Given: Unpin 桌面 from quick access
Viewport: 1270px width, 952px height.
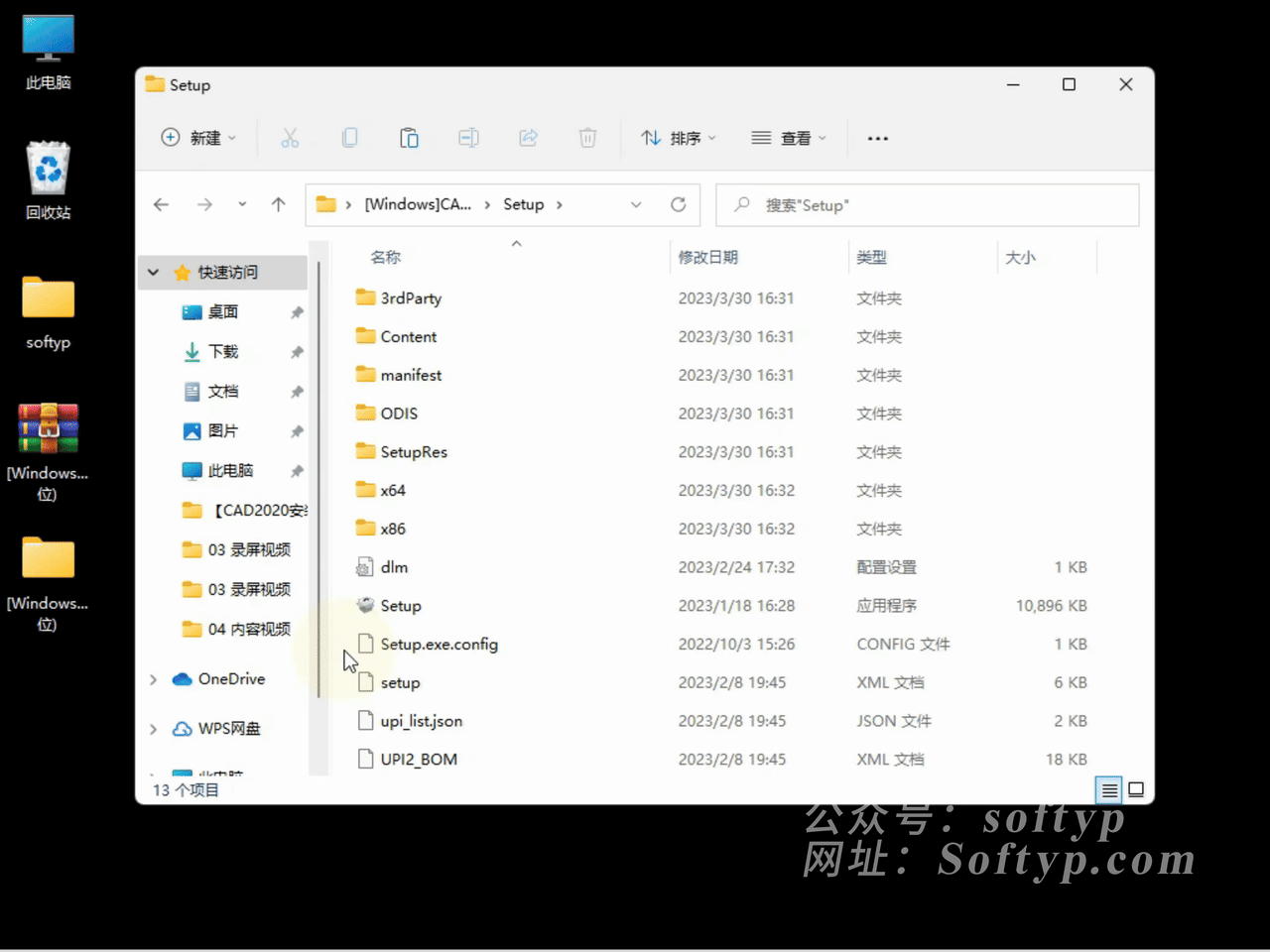Looking at the screenshot, I should [297, 311].
